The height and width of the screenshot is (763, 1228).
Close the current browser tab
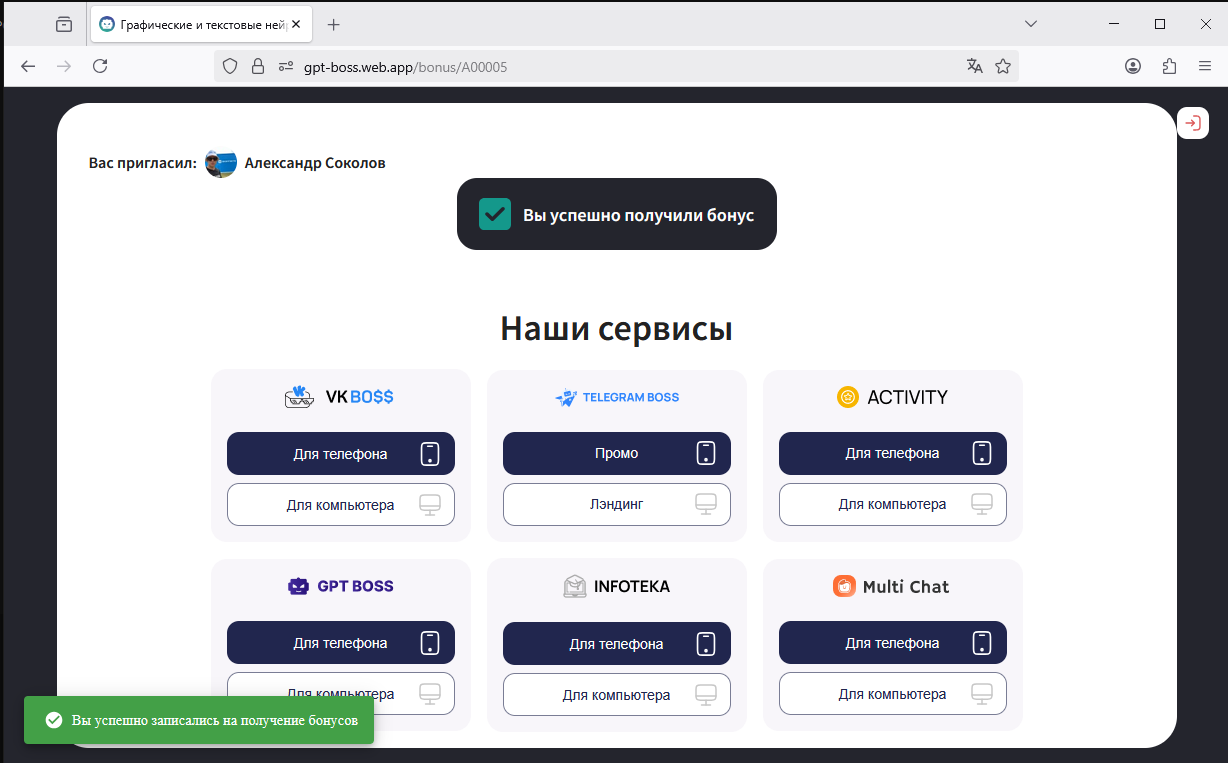(x=298, y=24)
